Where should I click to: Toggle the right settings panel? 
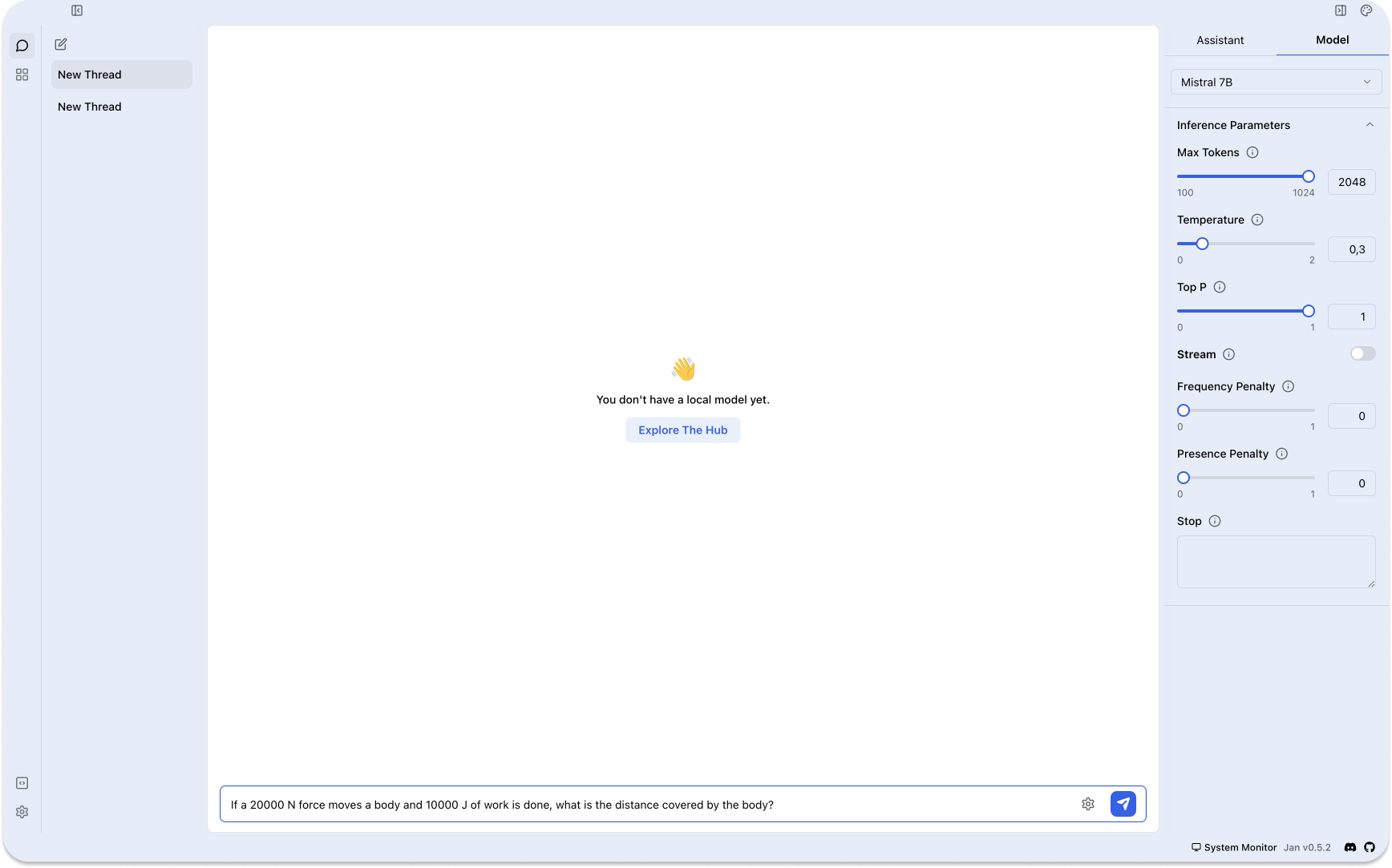[x=1341, y=10]
